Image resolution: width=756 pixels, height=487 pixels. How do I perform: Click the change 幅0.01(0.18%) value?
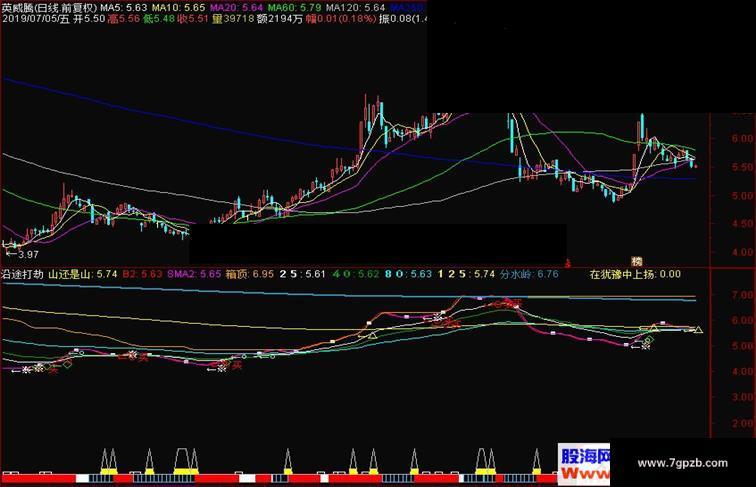click(x=341, y=19)
